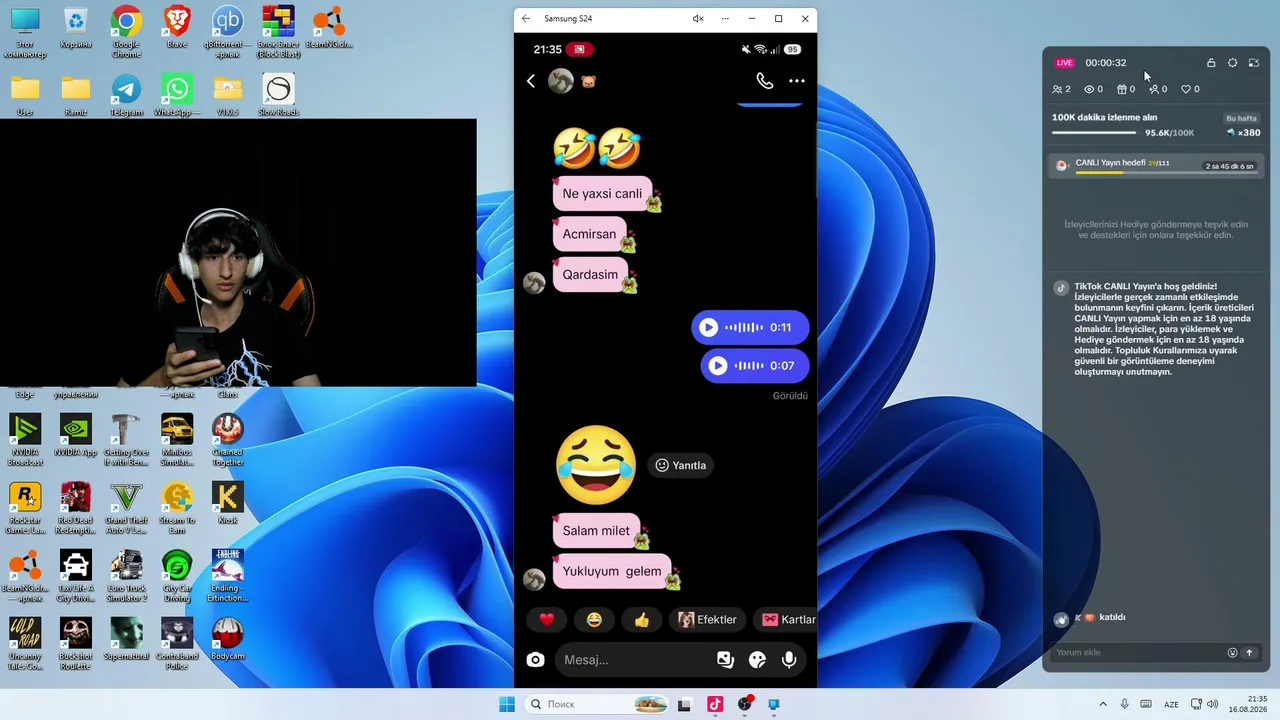
Task: Open emoji picker in comment box
Action: [1232, 653]
